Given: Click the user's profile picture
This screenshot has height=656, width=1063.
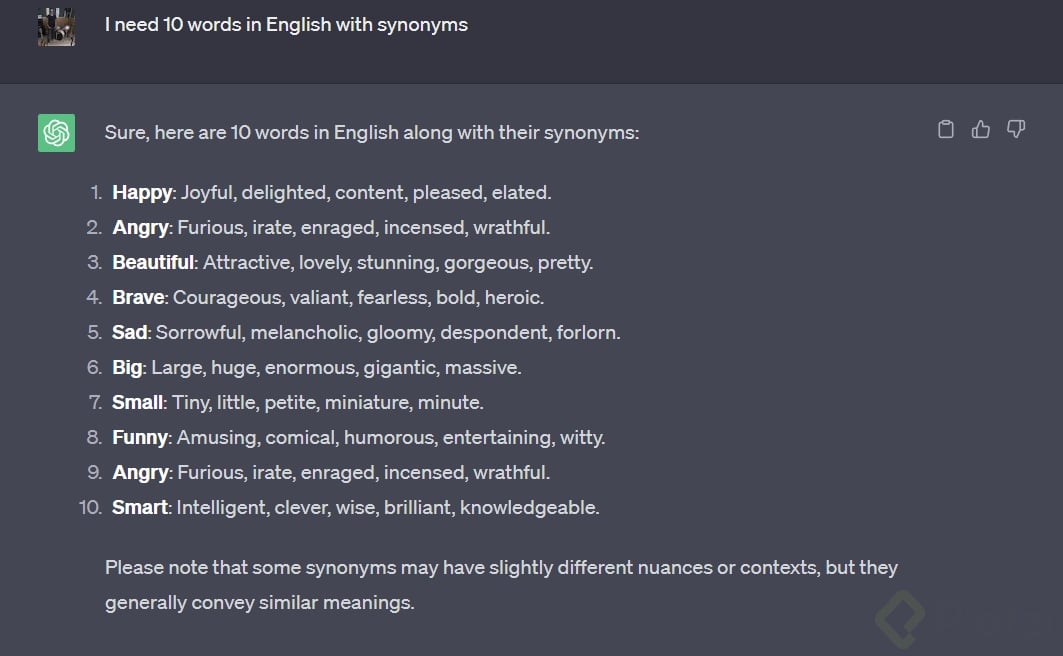Looking at the screenshot, I should point(57,27).
